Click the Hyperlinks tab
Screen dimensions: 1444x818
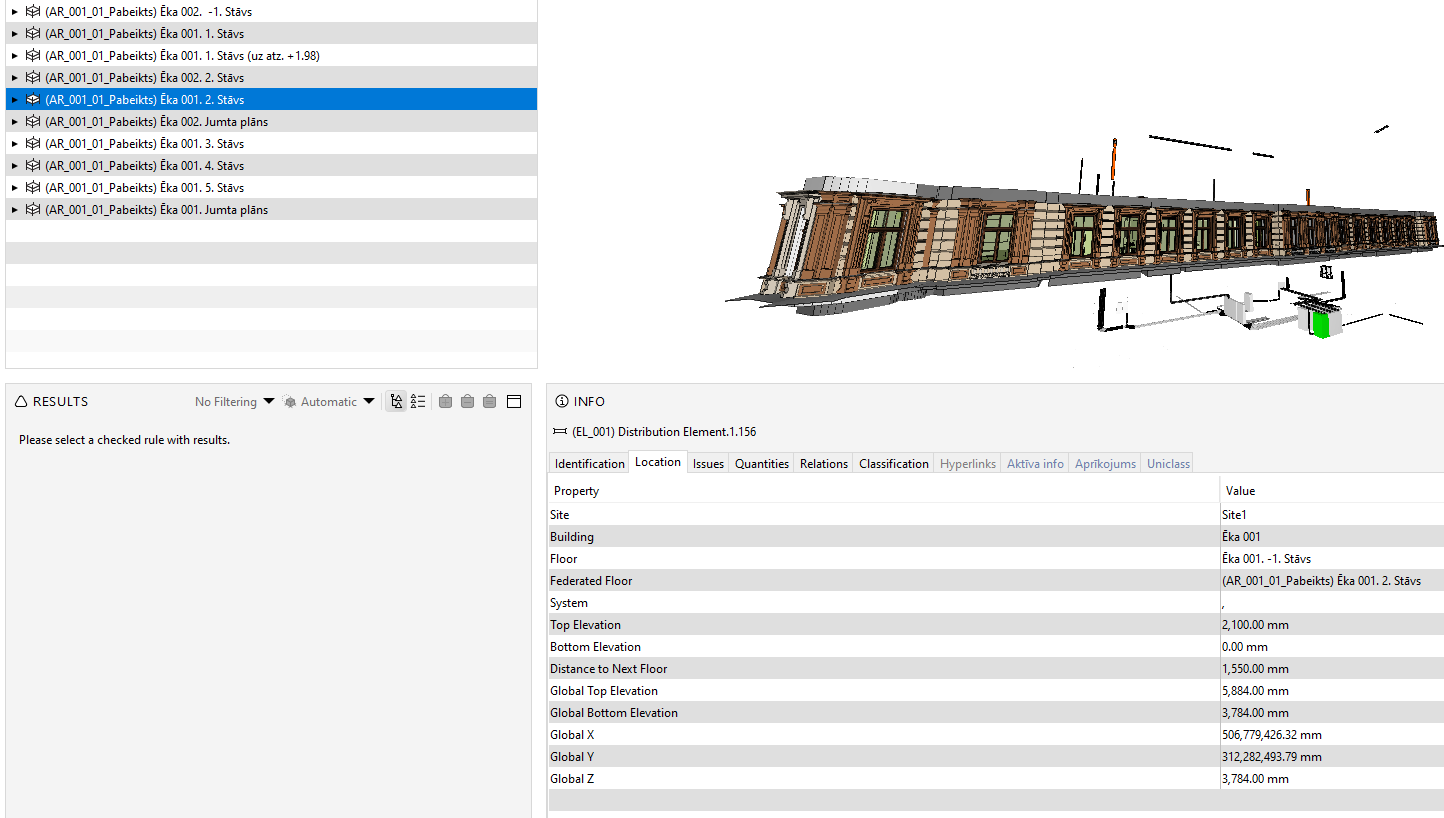coord(968,463)
